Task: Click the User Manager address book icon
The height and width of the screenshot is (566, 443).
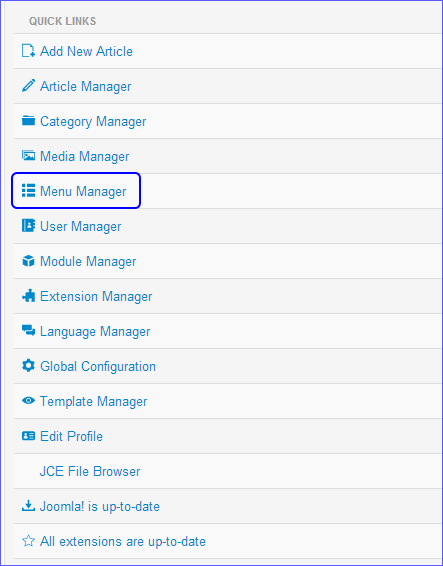Action: pos(28,226)
